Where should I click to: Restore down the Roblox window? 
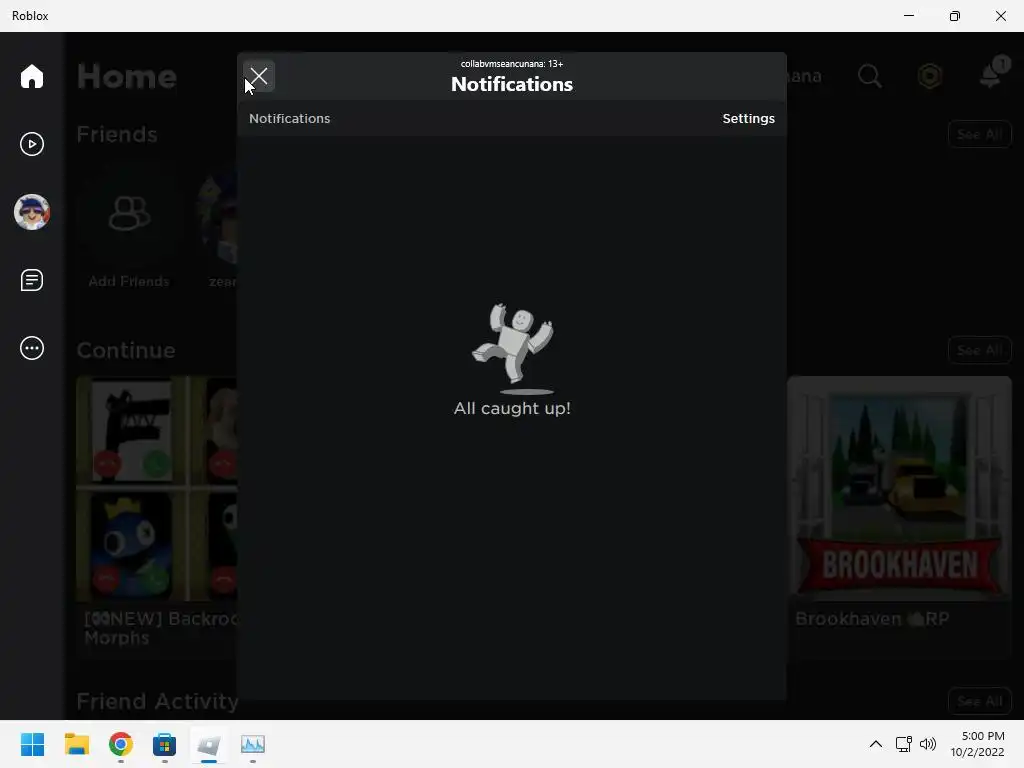pyautogui.click(x=955, y=16)
